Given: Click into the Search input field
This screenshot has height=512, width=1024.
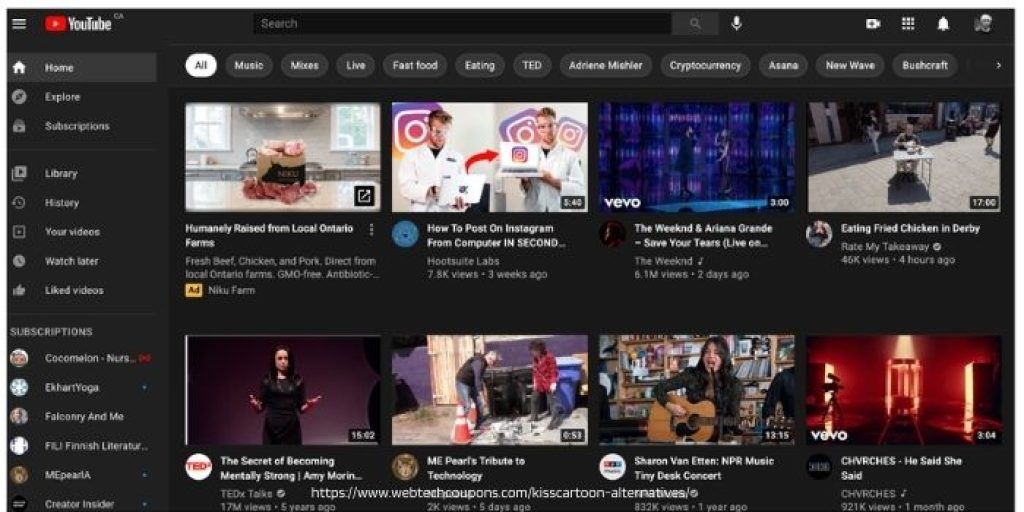Looking at the screenshot, I should 462,24.
